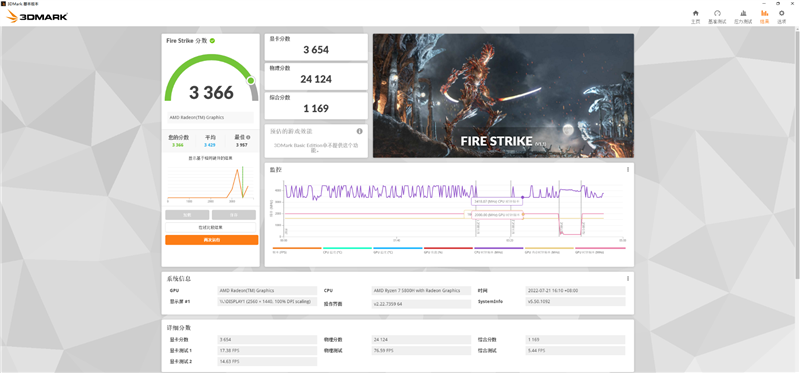Screen dimensions: 800x373
Task: Click Physics test value 76.59 FPS
Action: (421, 351)
